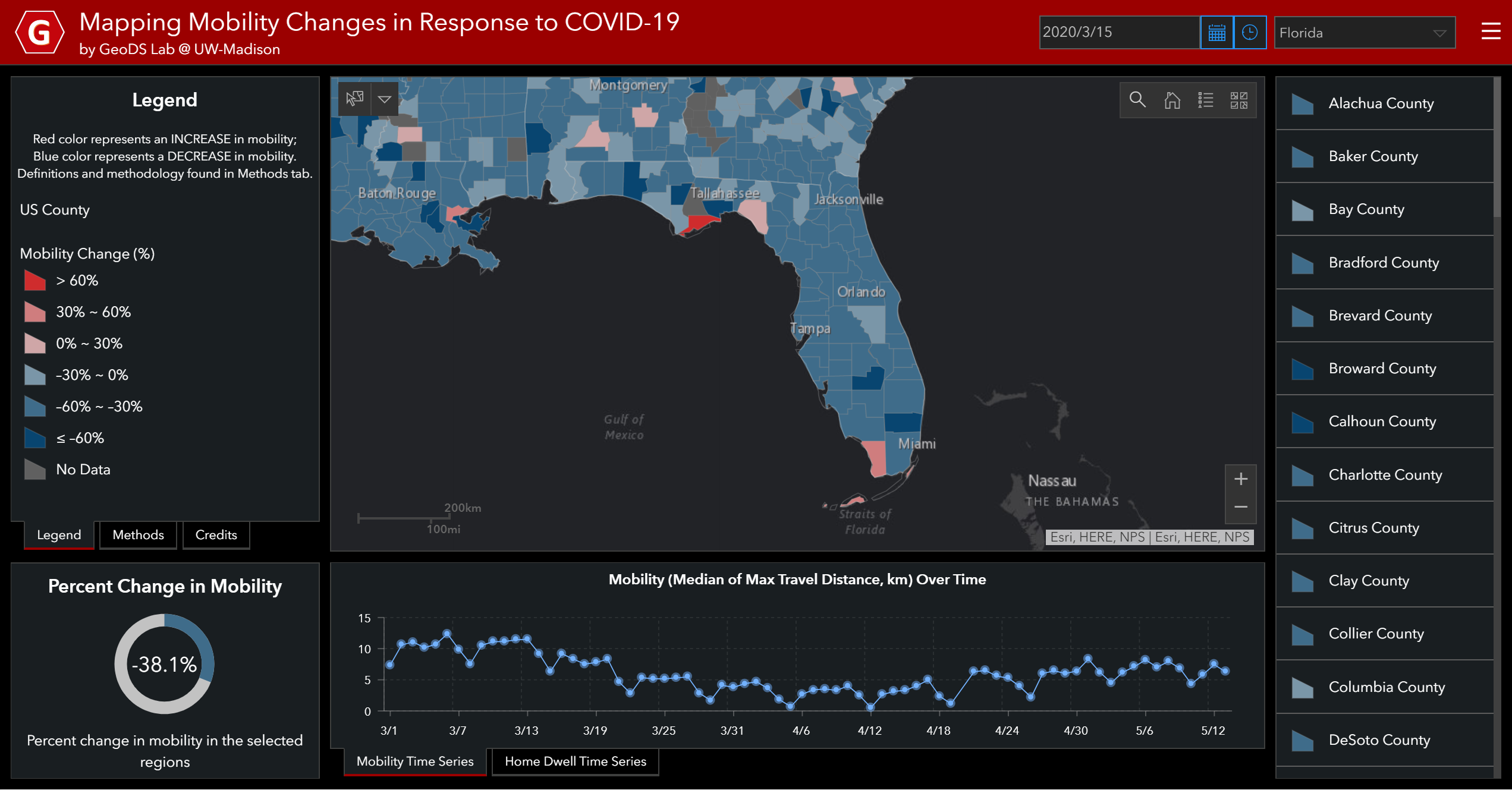Open the calendar date picker icon
The height and width of the screenshot is (790, 1512).
click(1216, 33)
